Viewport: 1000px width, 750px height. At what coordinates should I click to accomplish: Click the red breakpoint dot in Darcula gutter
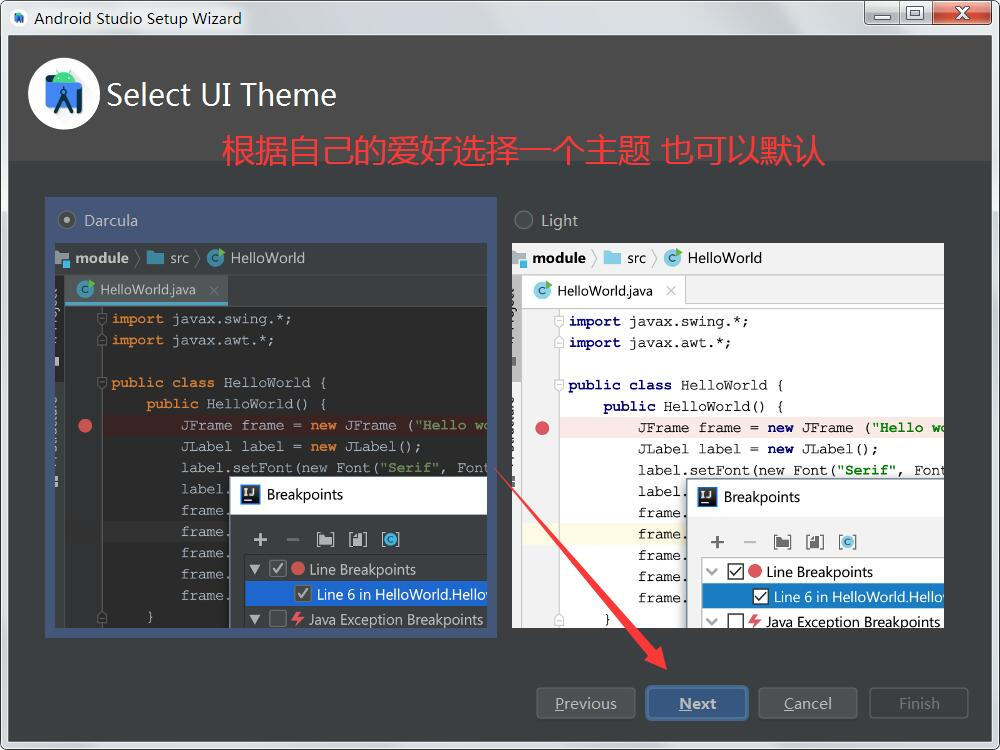point(85,425)
